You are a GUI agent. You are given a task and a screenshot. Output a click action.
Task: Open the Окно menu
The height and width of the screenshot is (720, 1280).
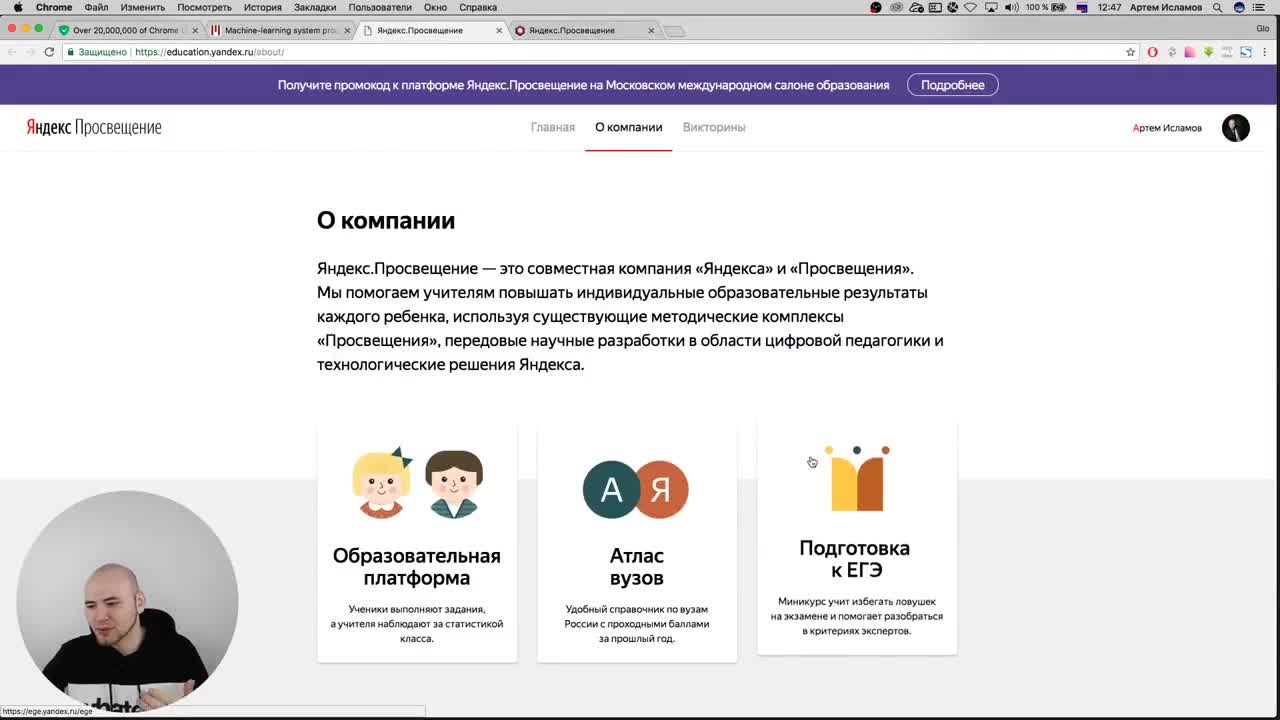coord(435,7)
